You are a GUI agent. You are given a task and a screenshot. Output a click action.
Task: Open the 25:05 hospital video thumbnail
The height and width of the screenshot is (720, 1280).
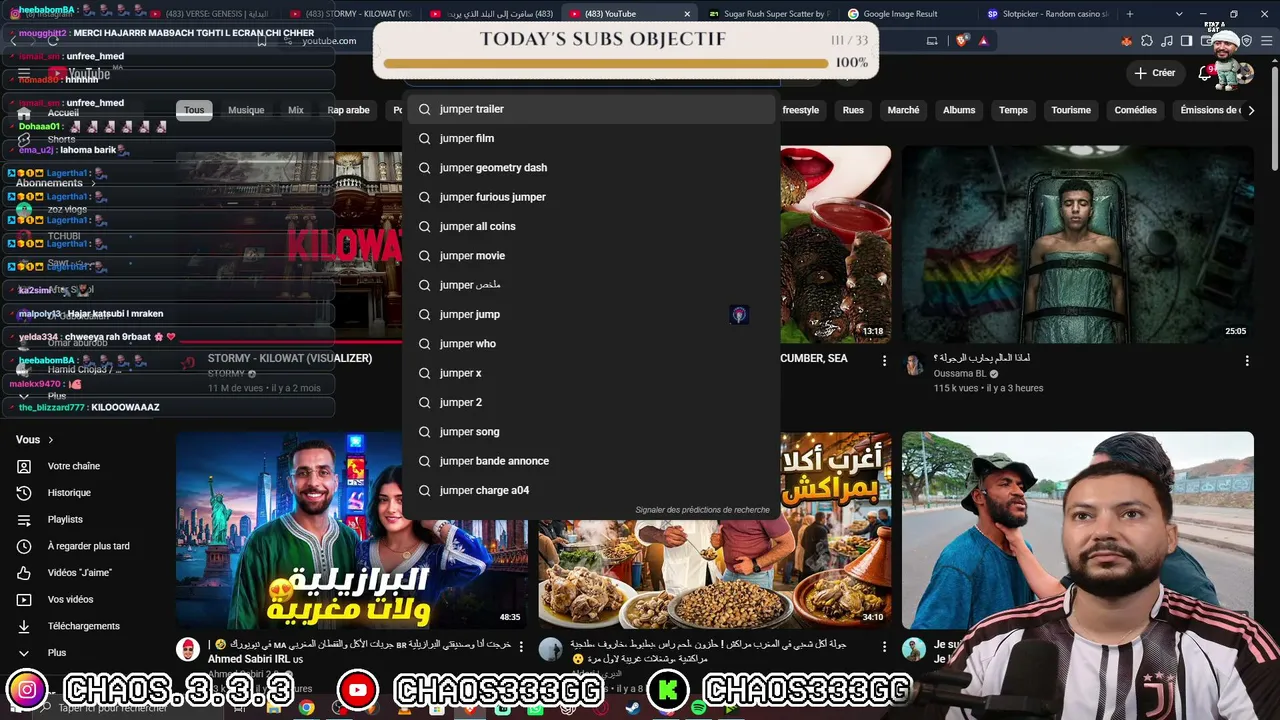coord(1078,245)
